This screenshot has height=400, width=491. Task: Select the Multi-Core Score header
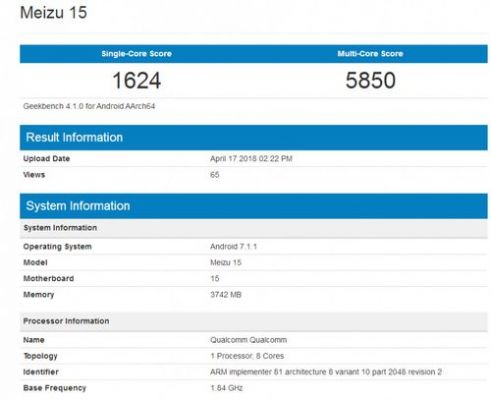coord(370,54)
